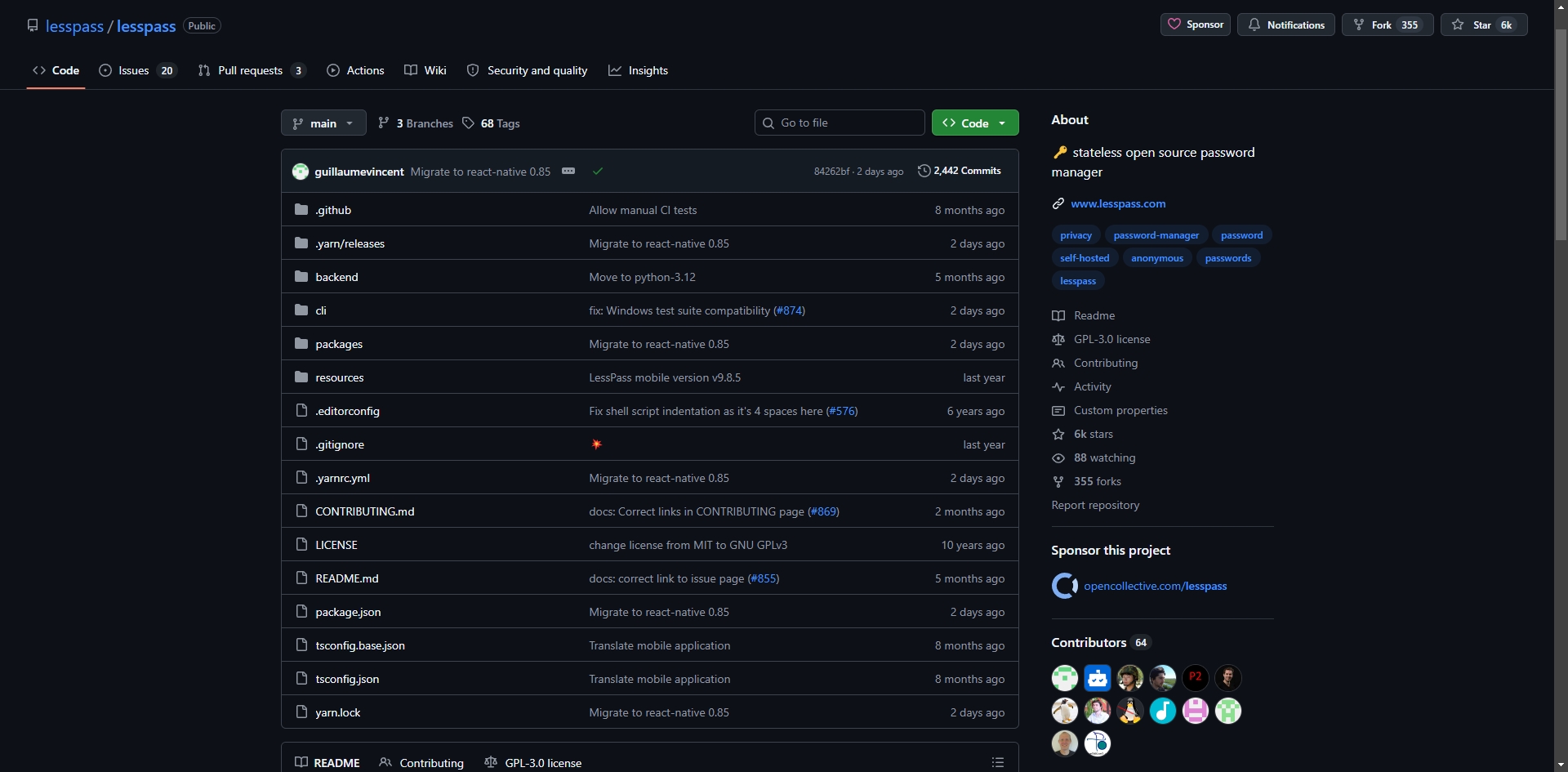Select the Contributing tab below file list

(421, 762)
